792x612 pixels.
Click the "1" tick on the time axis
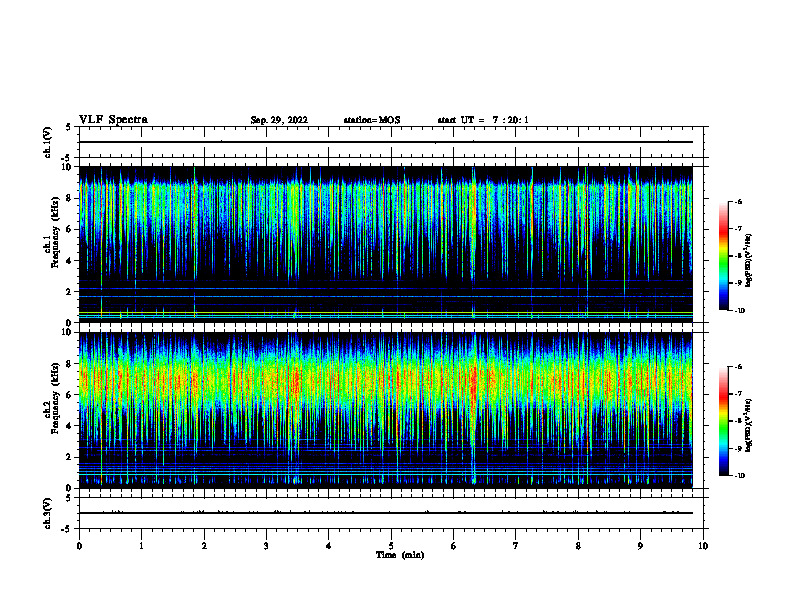tap(141, 546)
